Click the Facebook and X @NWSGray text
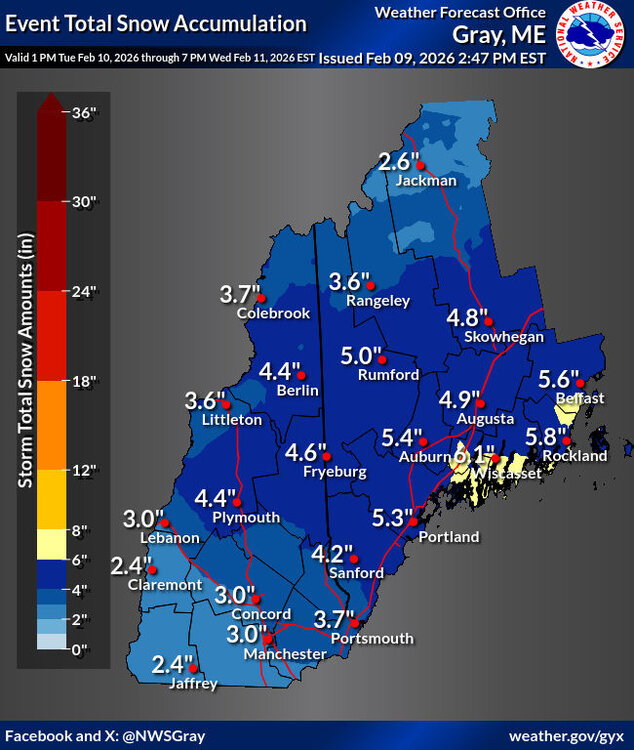 coord(106,735)
